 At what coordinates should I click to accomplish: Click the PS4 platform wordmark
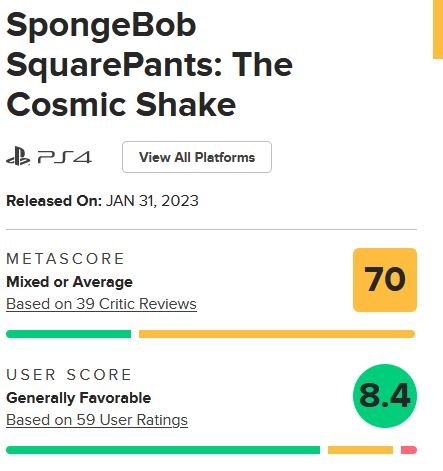coord(65,157)
